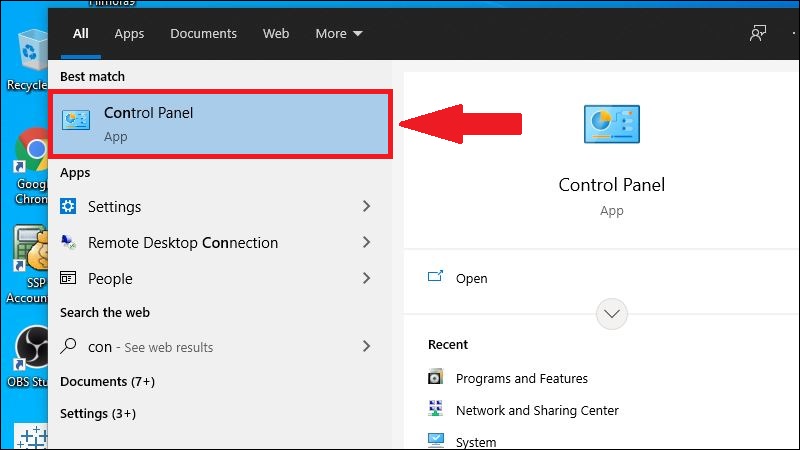
Task: Click the Control Panel title in preview
Action: [x=611, y=185]
